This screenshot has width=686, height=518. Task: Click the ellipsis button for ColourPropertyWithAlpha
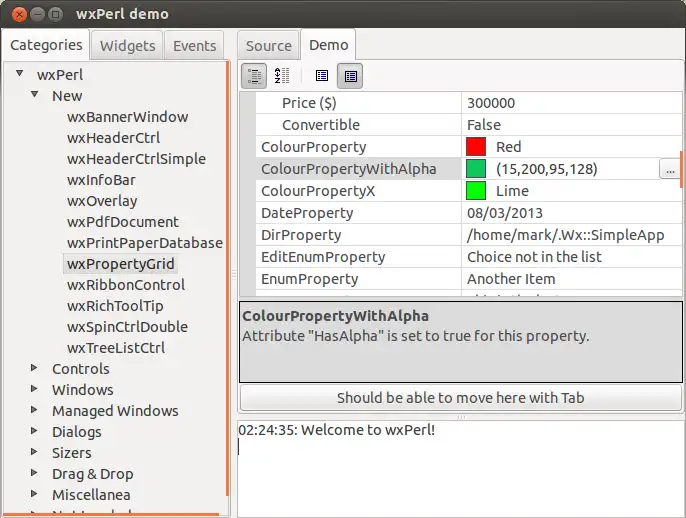[x=669, y=170]
